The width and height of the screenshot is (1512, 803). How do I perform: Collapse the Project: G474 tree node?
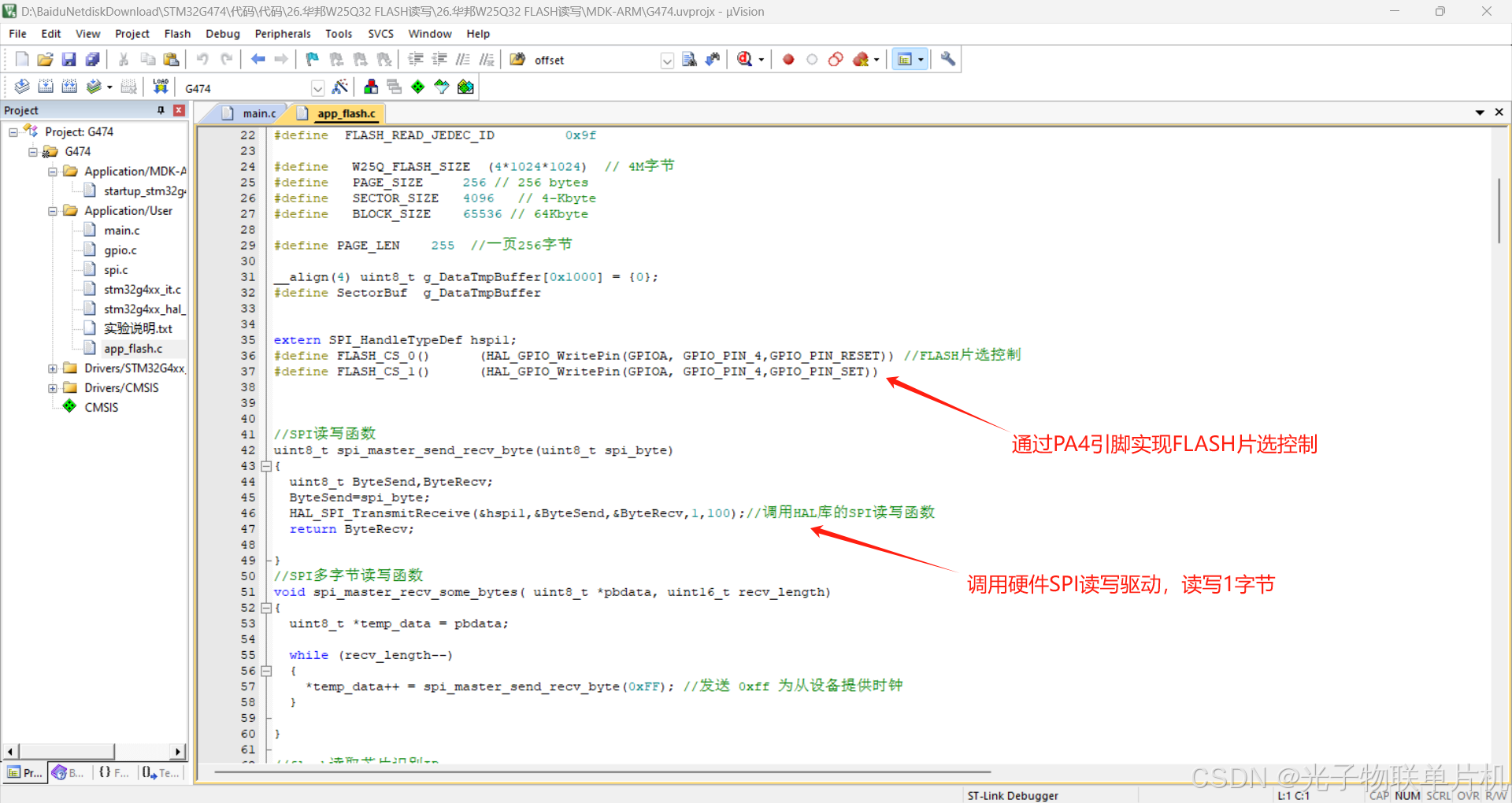pos(13,132)
